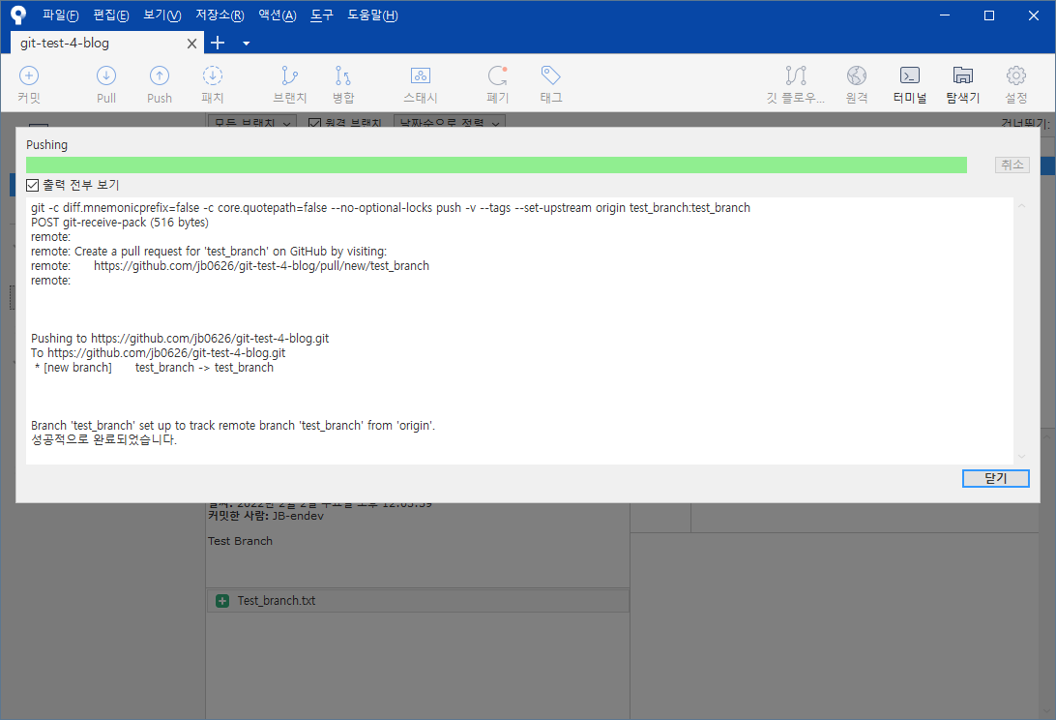Click the added-file icon beside Test_branch.txt

pos(222,601)
